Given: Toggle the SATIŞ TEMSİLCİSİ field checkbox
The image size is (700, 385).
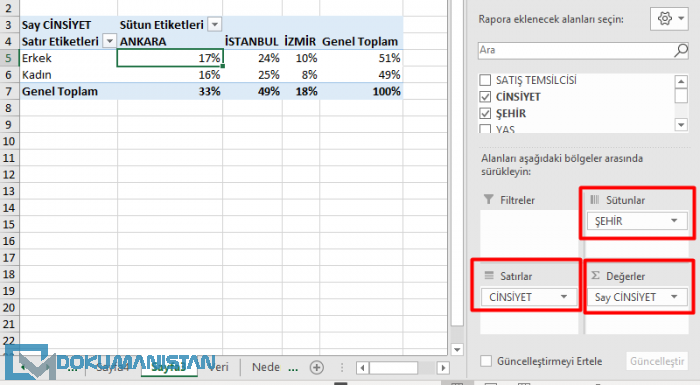Looking at the screenshot, I should (485, 80).
